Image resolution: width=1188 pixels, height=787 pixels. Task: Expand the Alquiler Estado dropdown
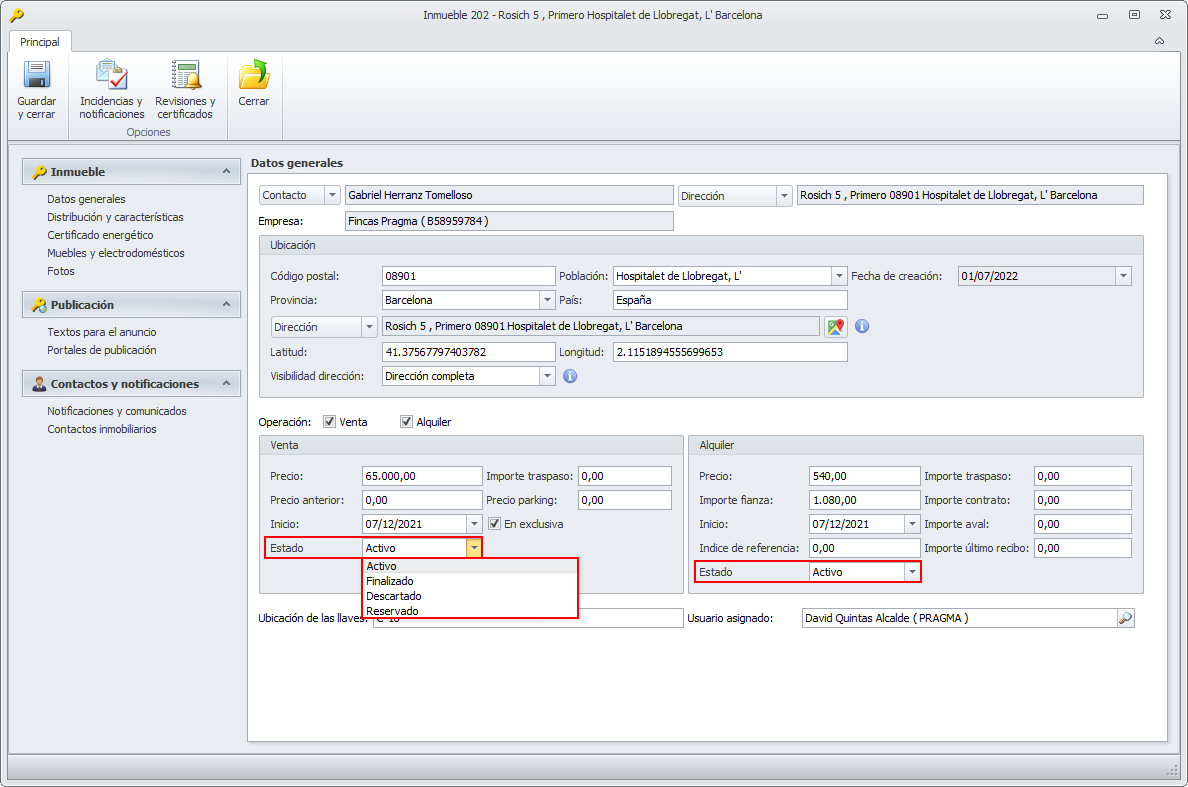coord(911,573)
